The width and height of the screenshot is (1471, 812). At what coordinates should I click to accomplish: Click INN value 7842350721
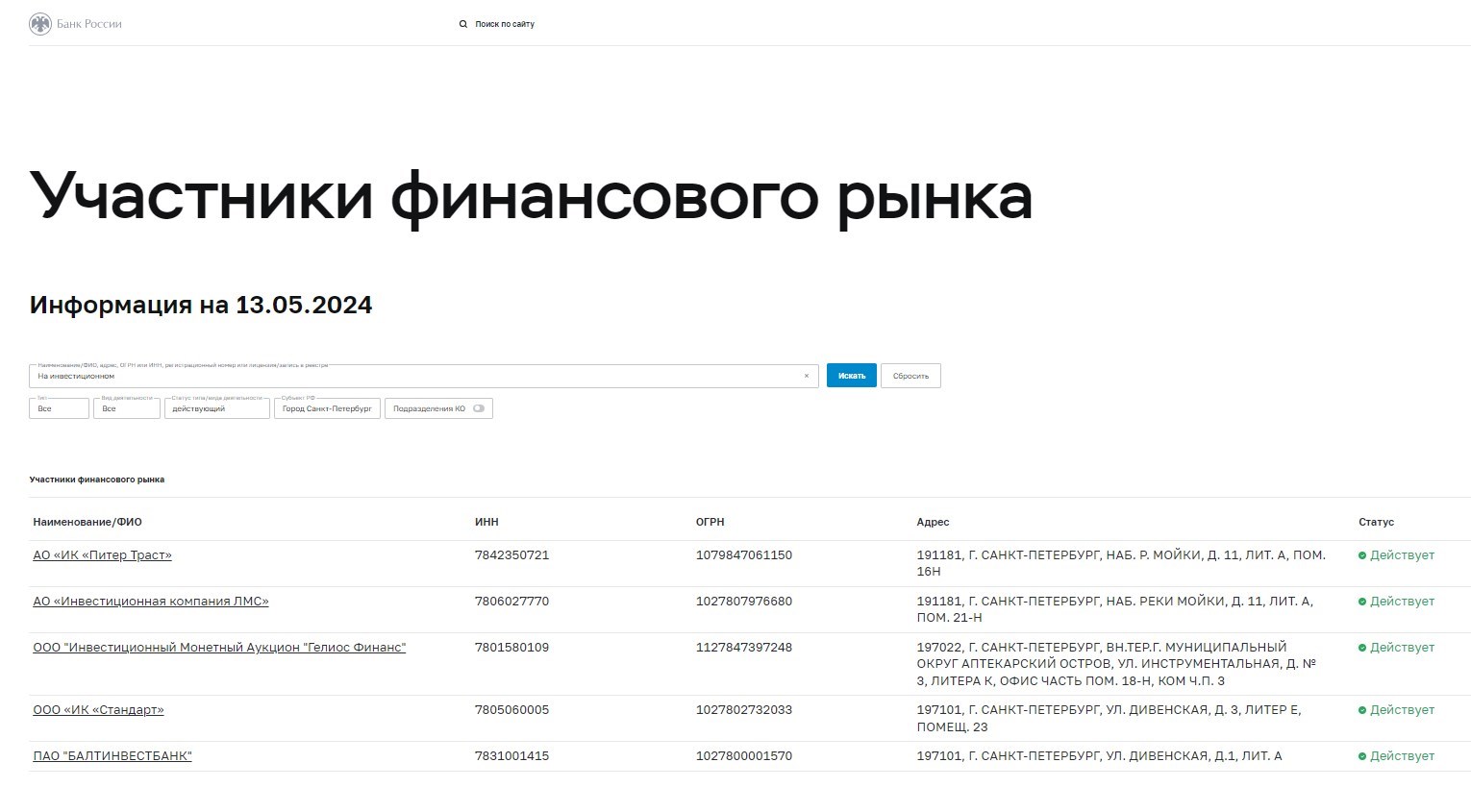[x=511, y=555]
